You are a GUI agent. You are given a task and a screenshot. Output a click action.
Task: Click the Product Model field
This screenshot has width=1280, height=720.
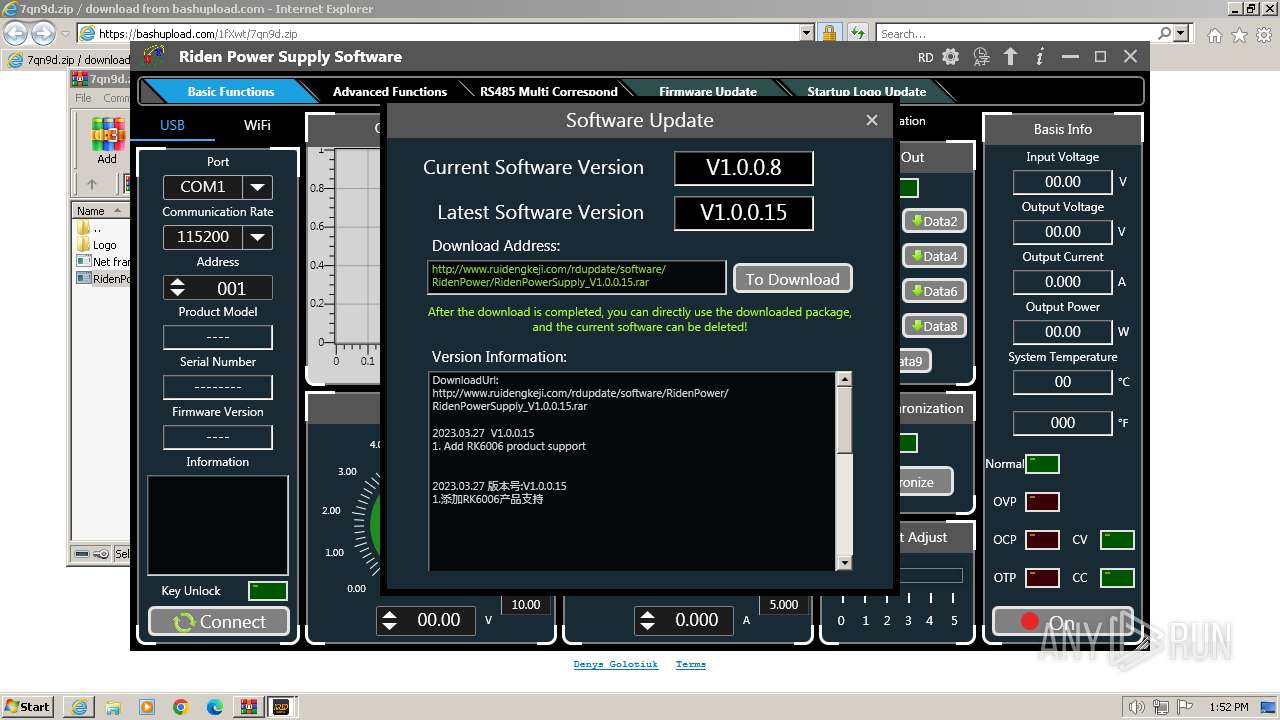pyautogui.click(x=217, y=337)
